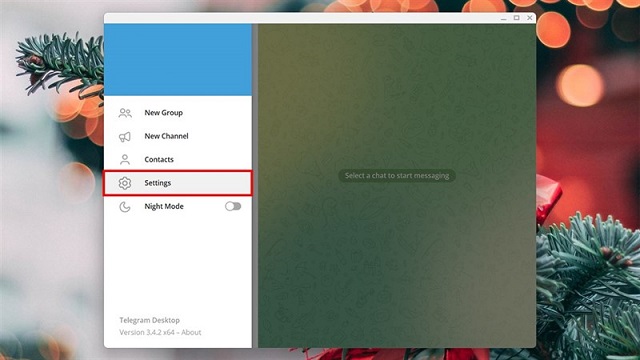The width and height of the screenshot is (640, 360).
Task: Minimize the Telegram window
Action: [x=503, y=18]
